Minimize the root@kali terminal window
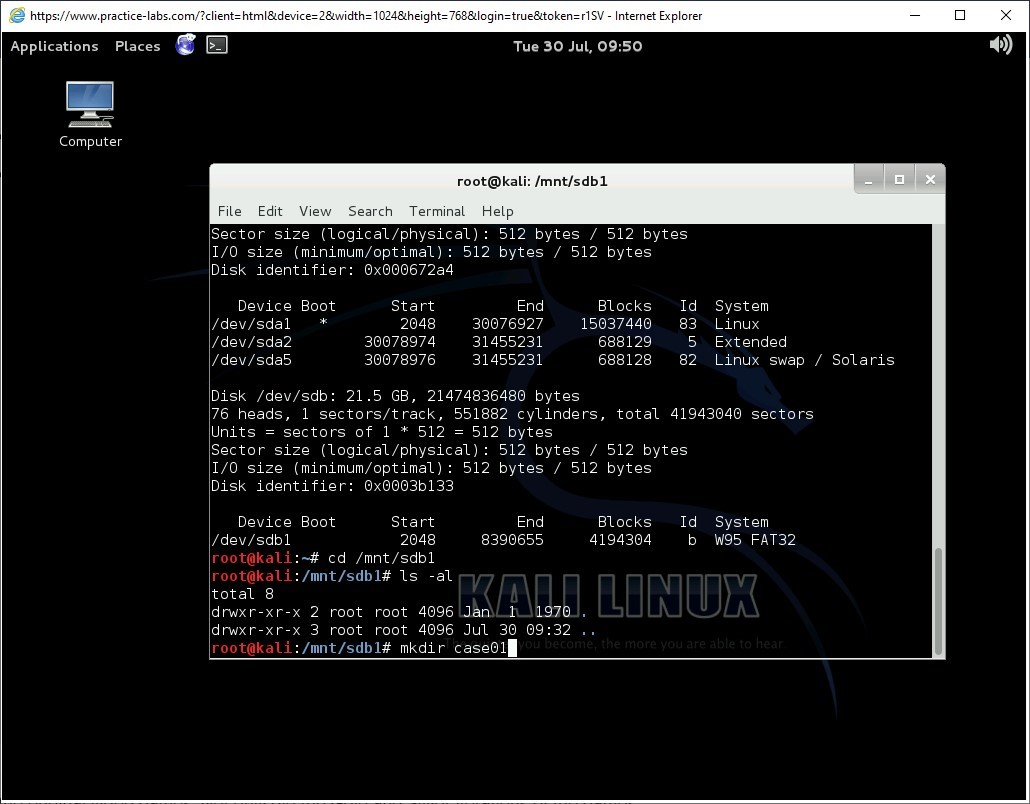This screenshot has height=804, width=1030. pyautogui.click(x=868, y=180)
